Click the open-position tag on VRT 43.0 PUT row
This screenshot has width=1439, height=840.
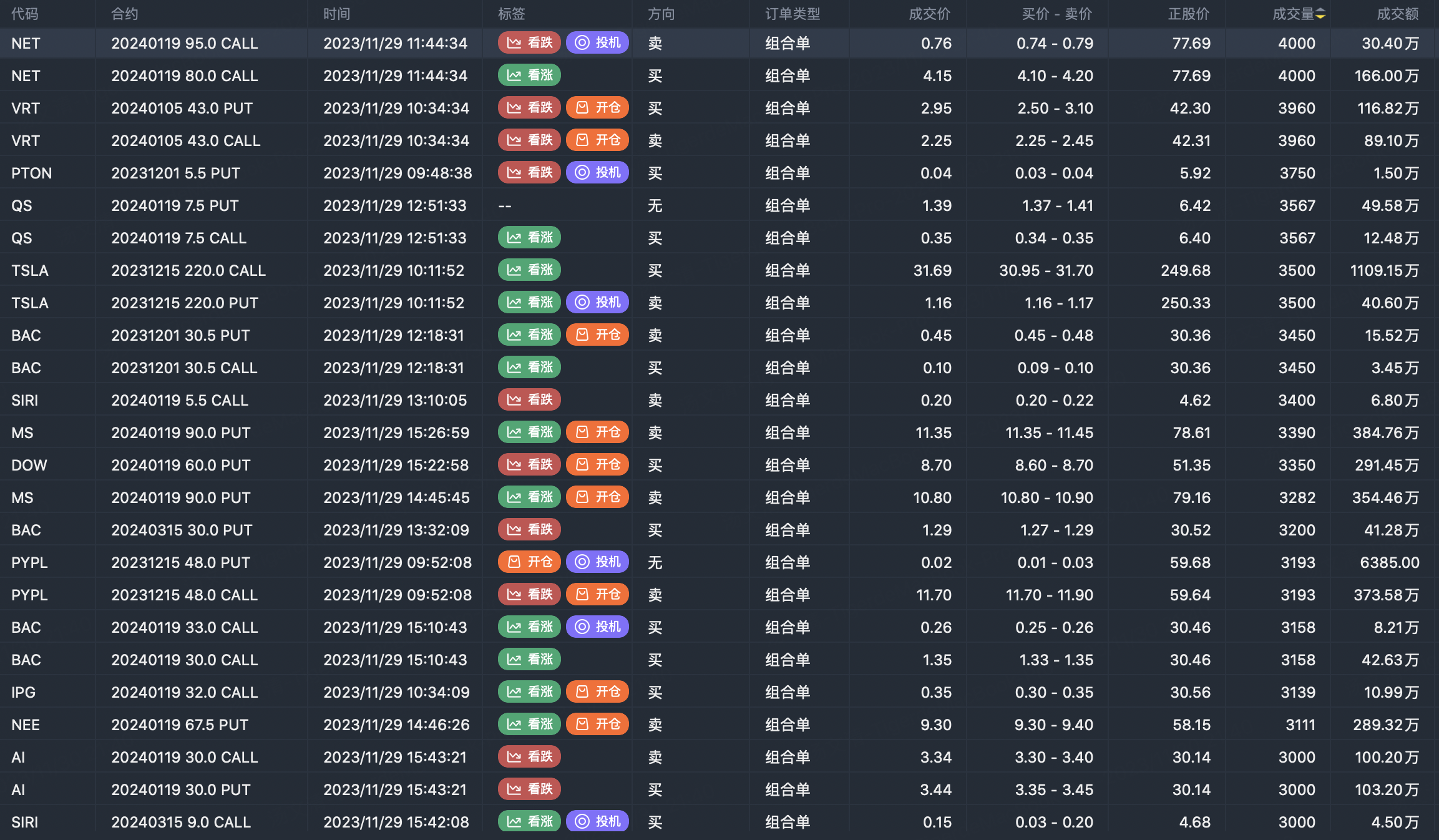(x=597, y=108)
